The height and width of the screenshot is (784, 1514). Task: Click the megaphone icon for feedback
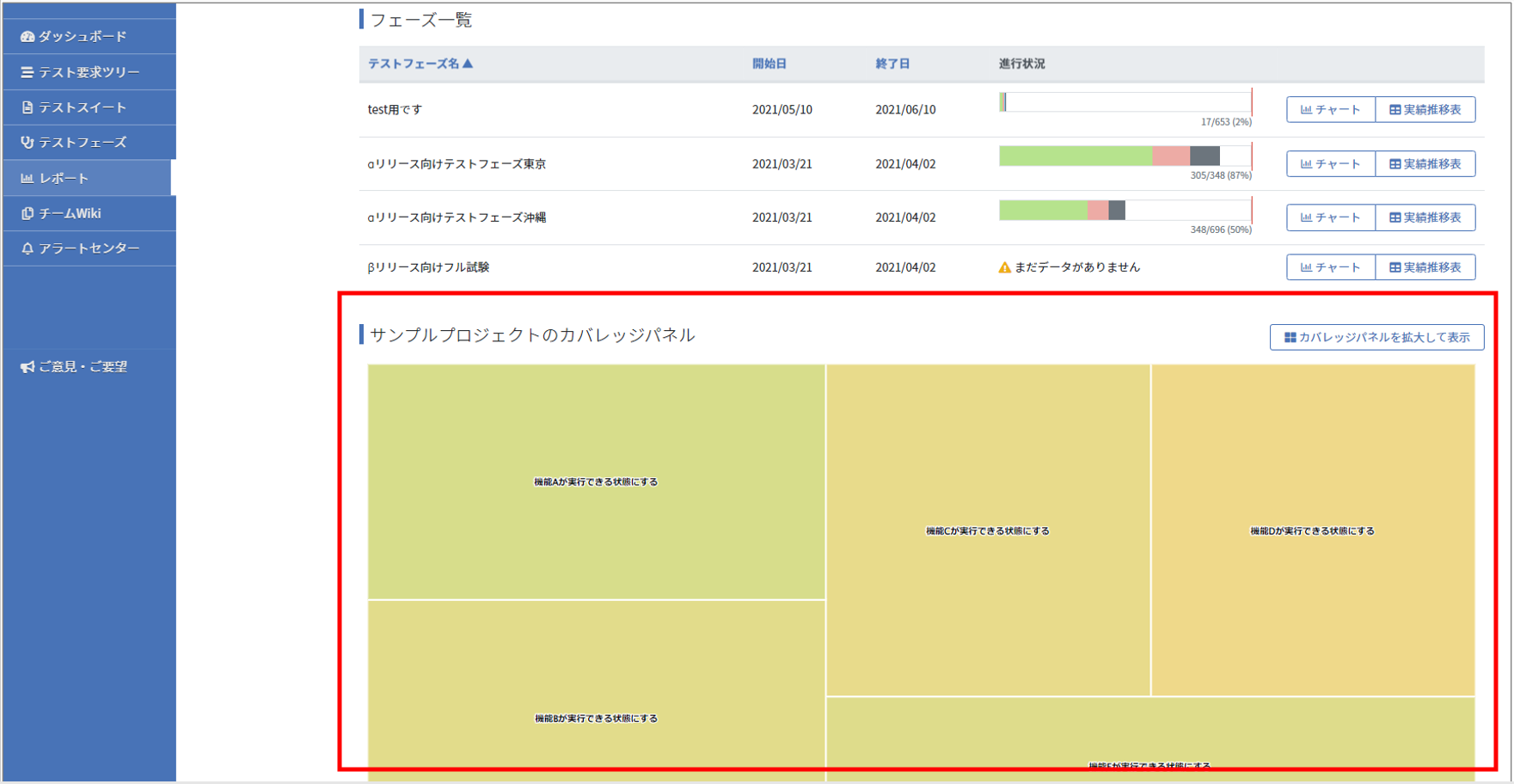pyautogui.click(x=28, y=367)
